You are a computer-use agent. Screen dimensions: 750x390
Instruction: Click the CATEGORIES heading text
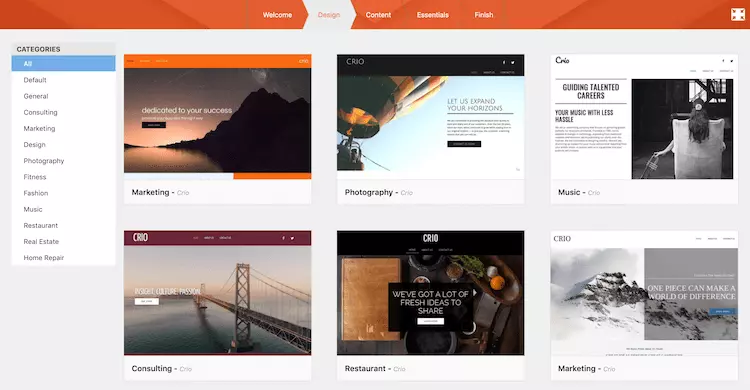(38, 49)
